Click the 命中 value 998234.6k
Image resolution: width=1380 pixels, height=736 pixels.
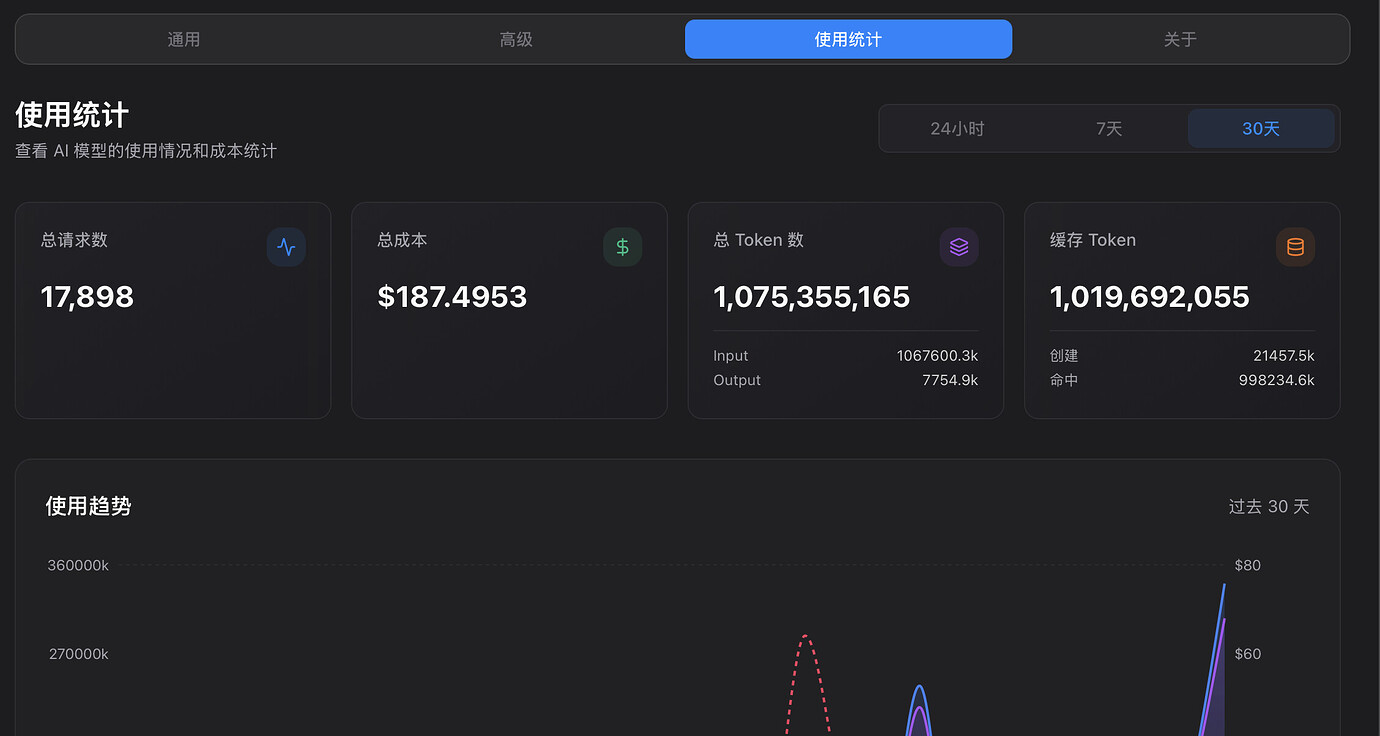pyautogui.click(x=1277, y=380)
